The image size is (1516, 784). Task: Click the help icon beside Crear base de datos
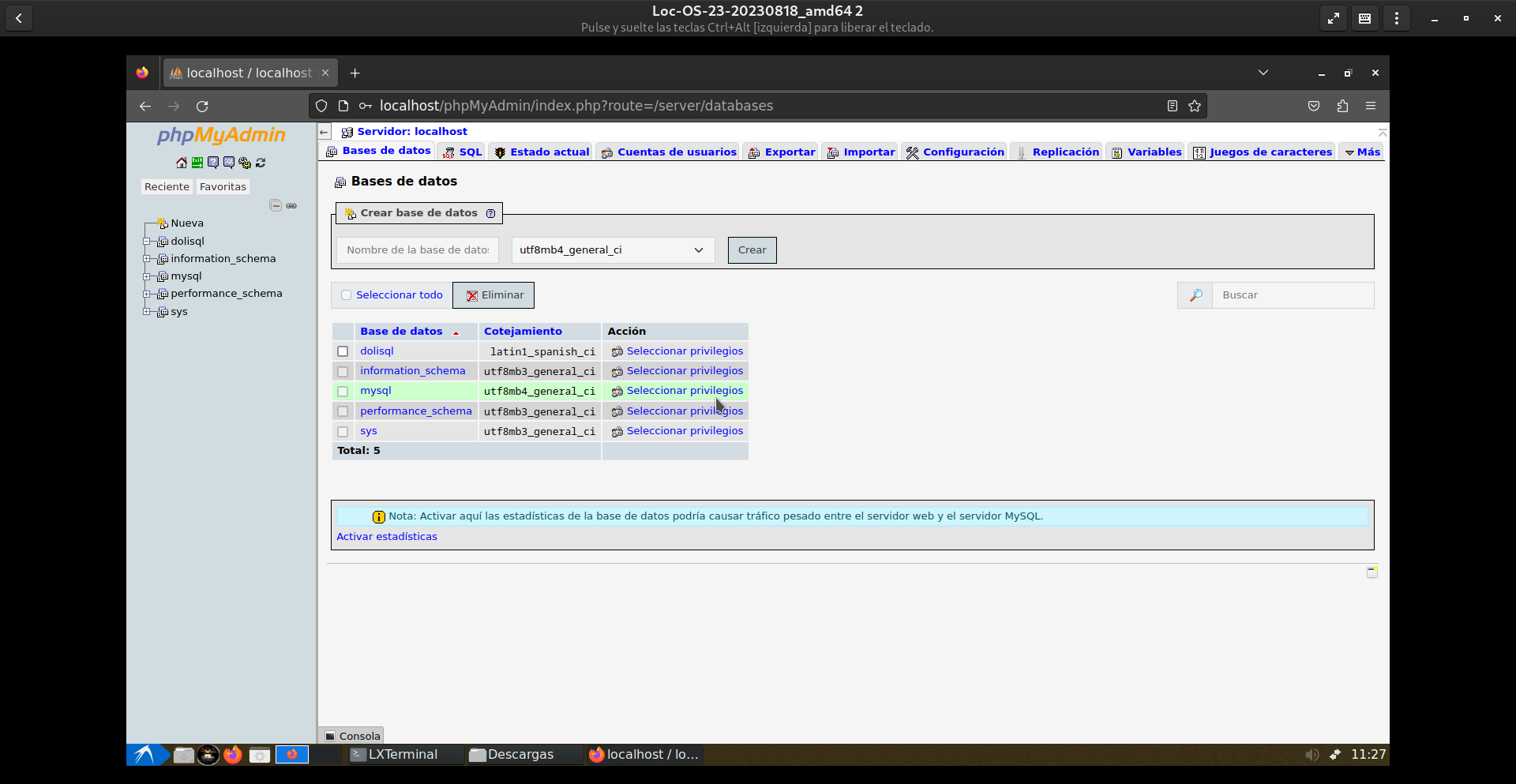[x=490, y=213]
